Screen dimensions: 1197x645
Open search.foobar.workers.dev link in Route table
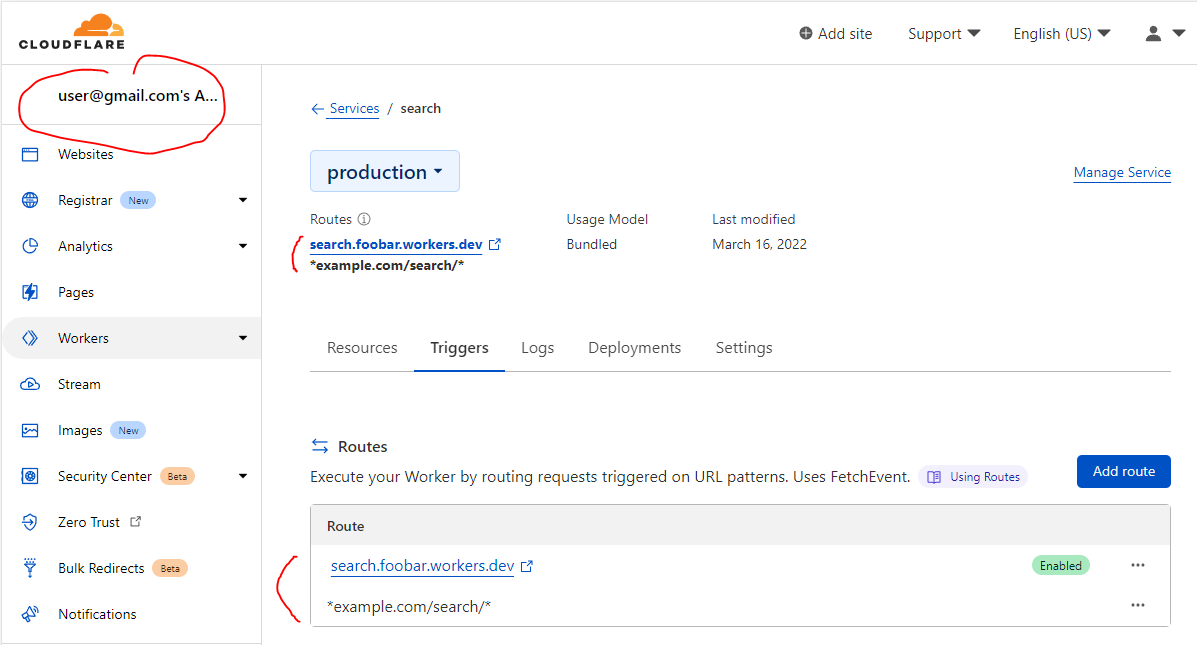click(x=422, y=566)
